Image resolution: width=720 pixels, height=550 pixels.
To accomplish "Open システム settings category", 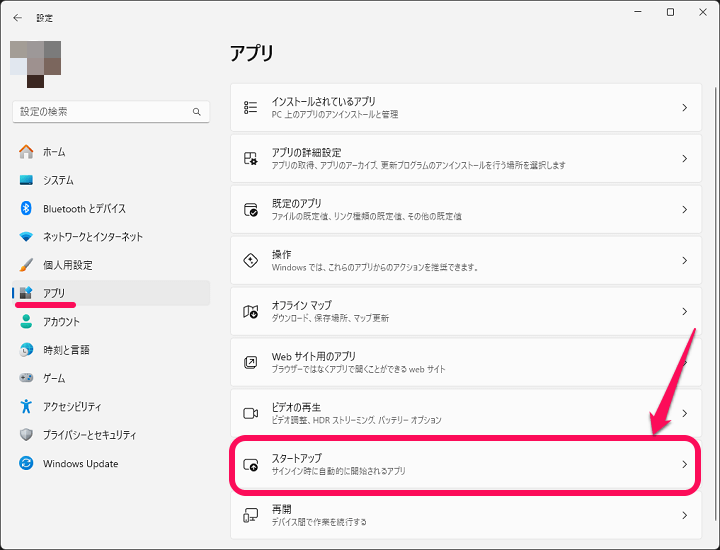I will click(58, 180).
